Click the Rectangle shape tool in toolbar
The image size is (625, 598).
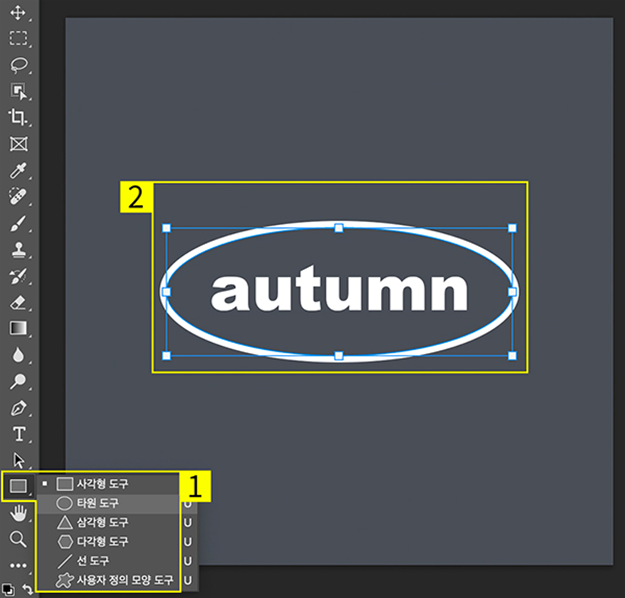(x=18, y=486)
